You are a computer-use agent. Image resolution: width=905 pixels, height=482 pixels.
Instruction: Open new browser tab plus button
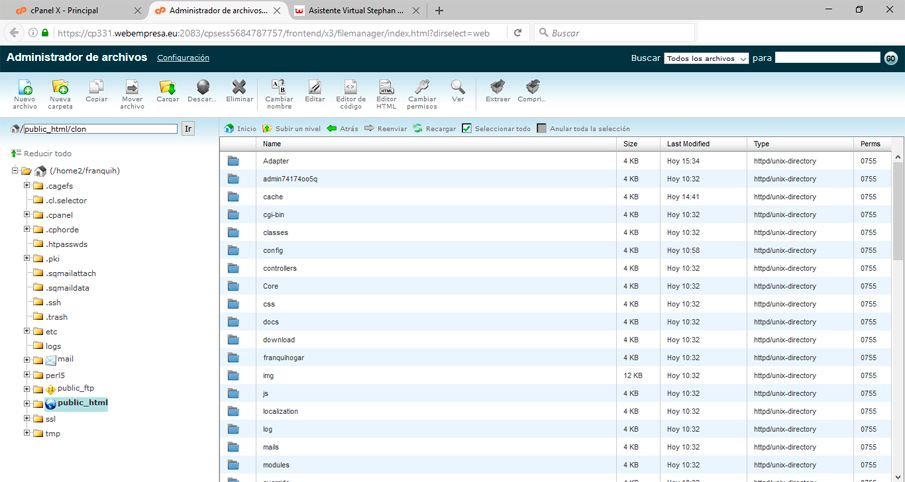439,10
